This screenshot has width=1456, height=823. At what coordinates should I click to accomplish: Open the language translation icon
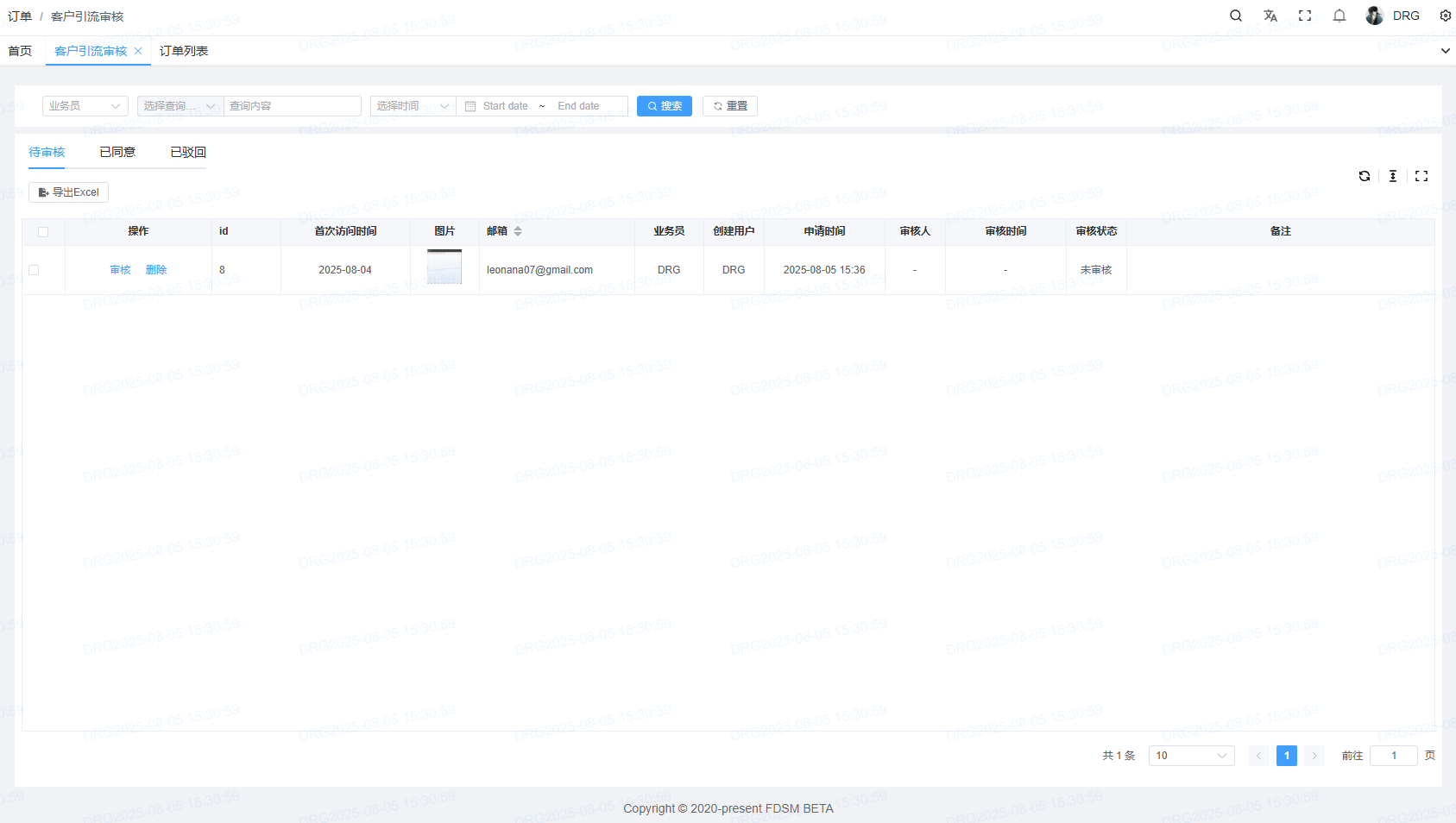coord(1270,16)
